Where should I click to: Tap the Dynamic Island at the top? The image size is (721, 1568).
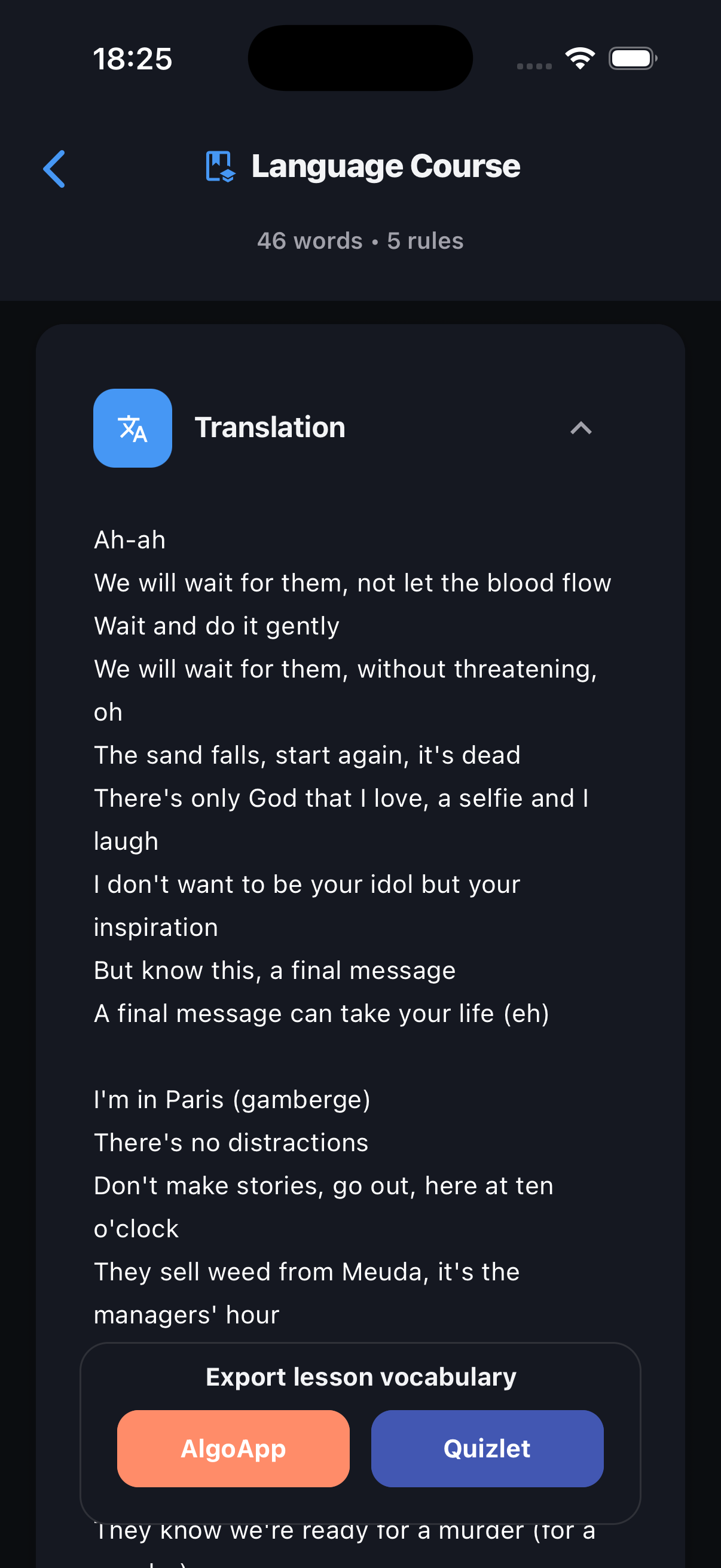click(360, 57)
